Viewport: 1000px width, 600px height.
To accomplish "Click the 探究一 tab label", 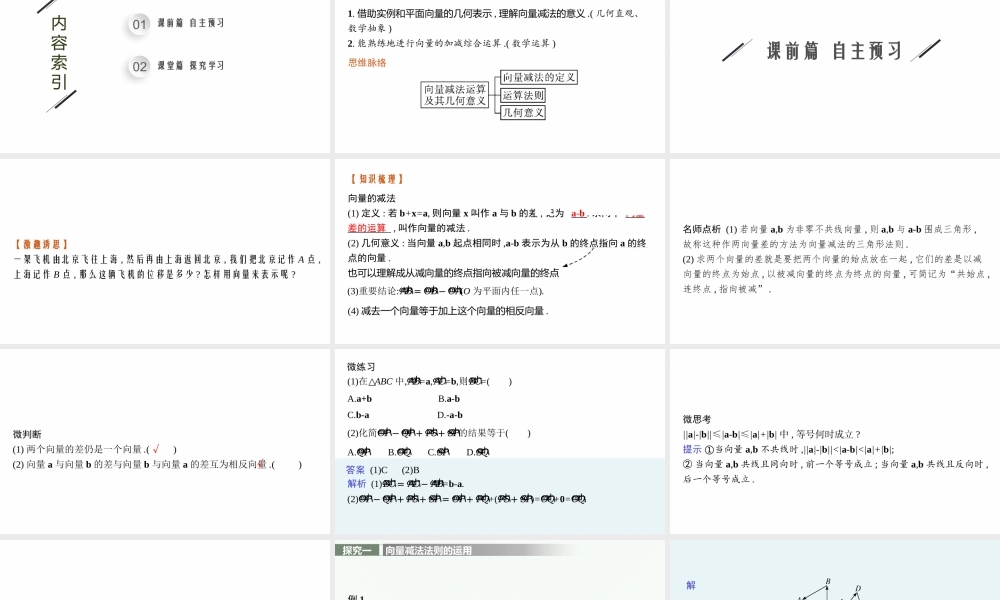I will click(357, 550).
